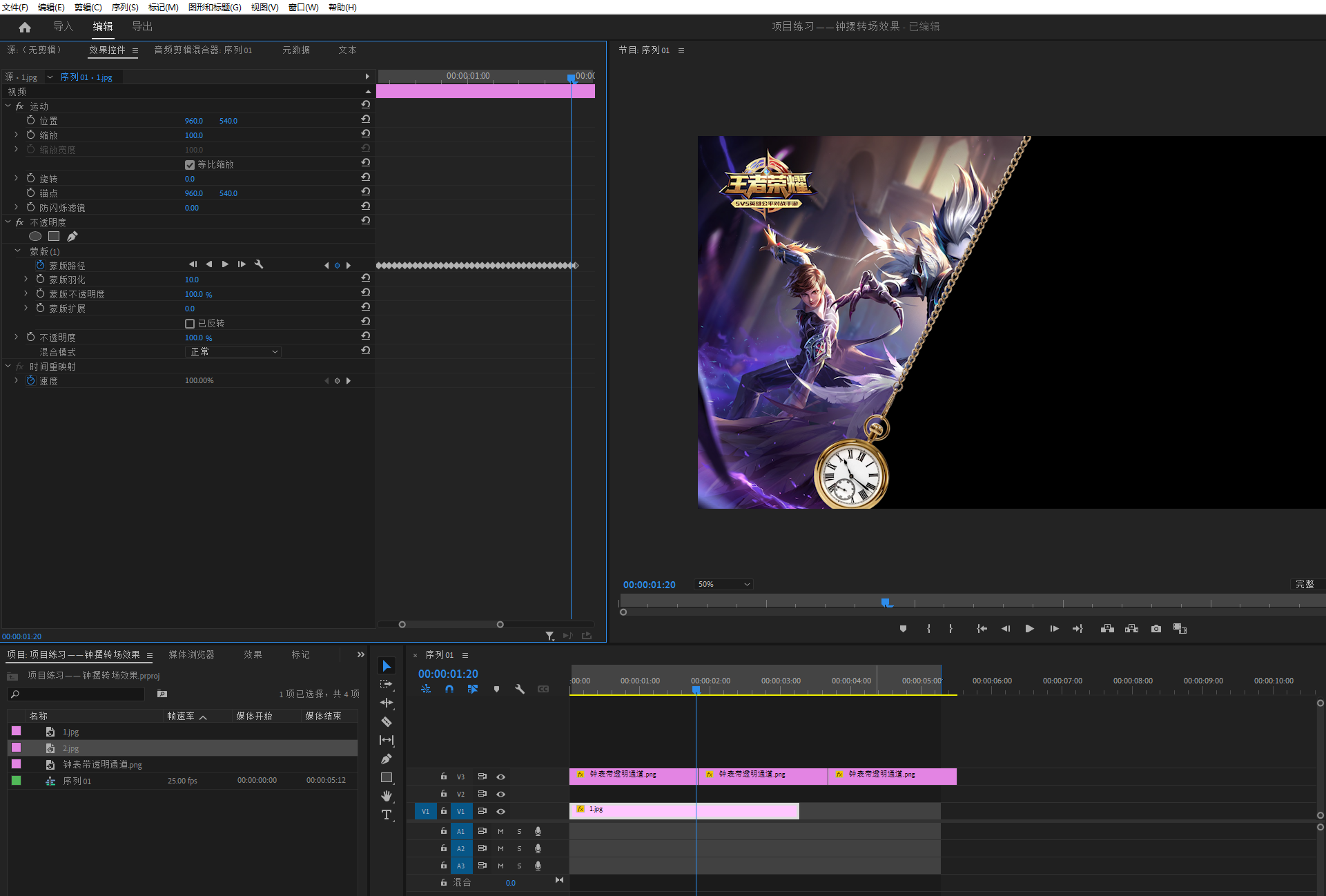Open the 50% zoom level dropdown
The width and height of the screenshot is (1326, 896).
tap(723, 585)
